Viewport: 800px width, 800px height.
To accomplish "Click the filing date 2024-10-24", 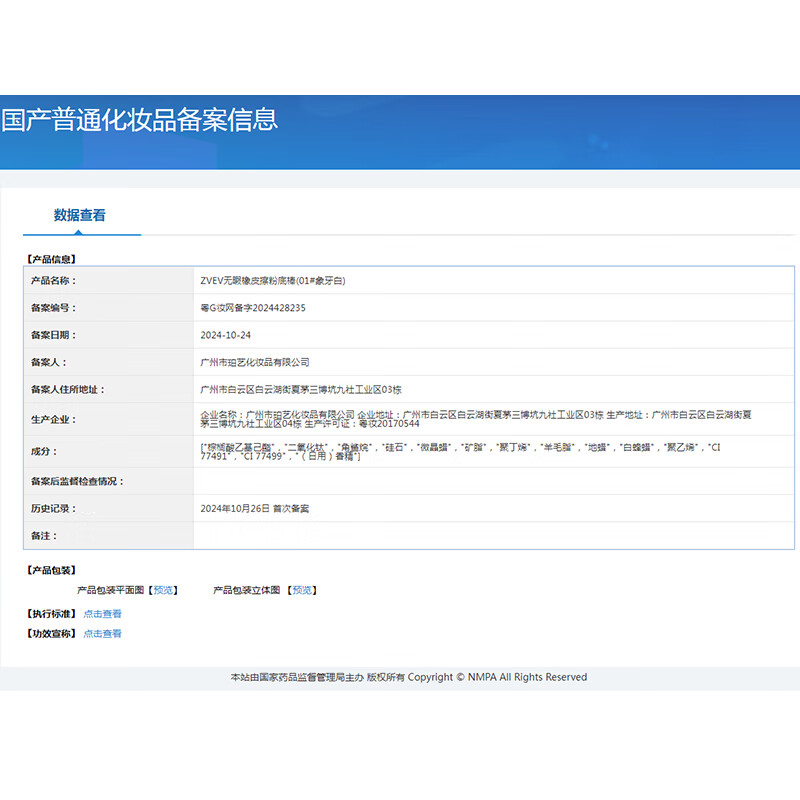I will [224, 335].
